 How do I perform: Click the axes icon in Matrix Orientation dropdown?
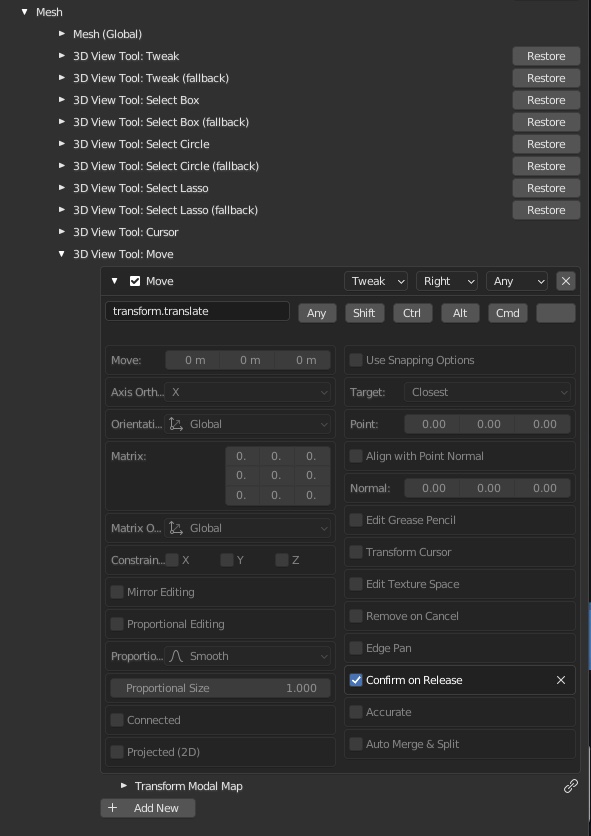point(175,528)
